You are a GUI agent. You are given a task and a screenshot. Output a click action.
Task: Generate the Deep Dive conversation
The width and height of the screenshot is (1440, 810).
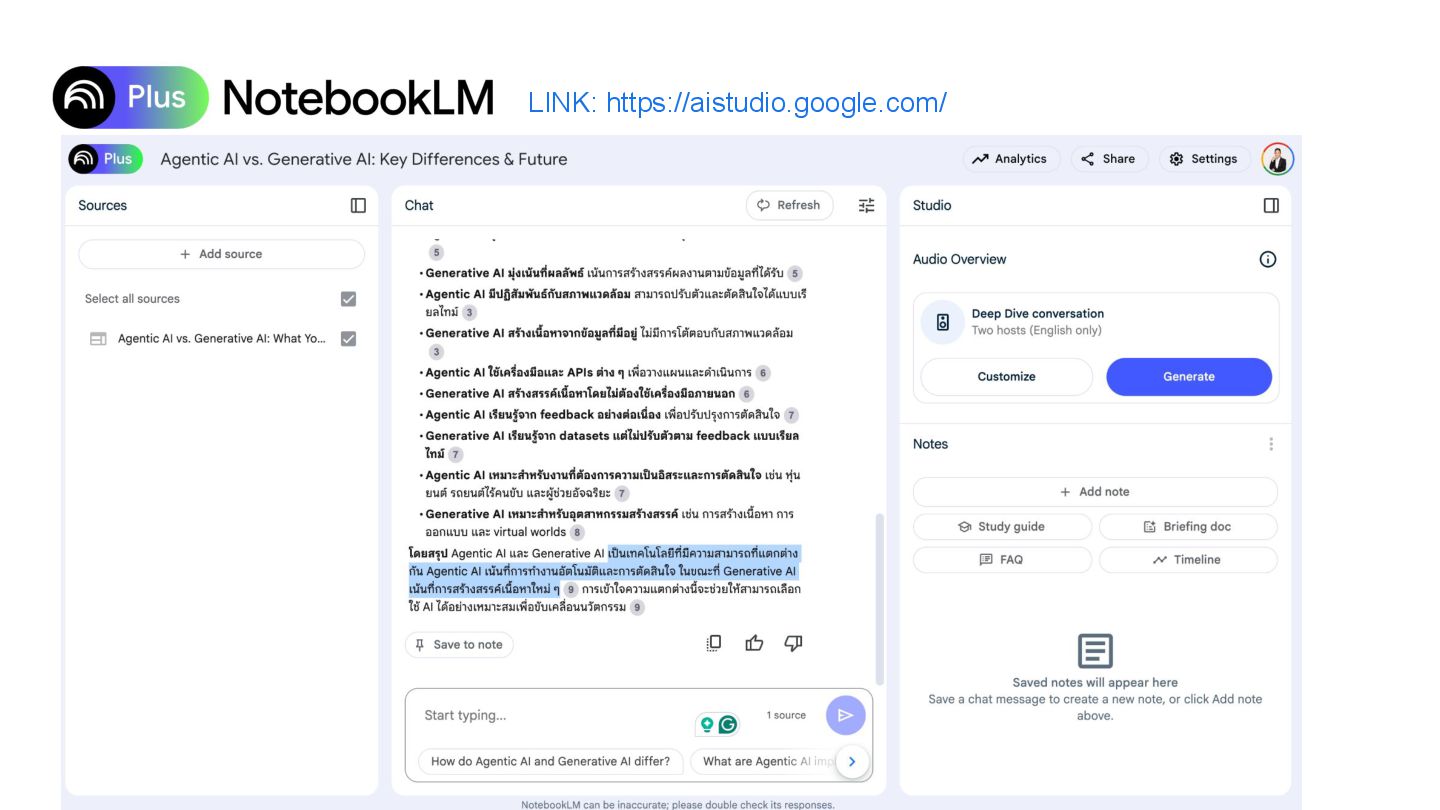click(1189, 377)
